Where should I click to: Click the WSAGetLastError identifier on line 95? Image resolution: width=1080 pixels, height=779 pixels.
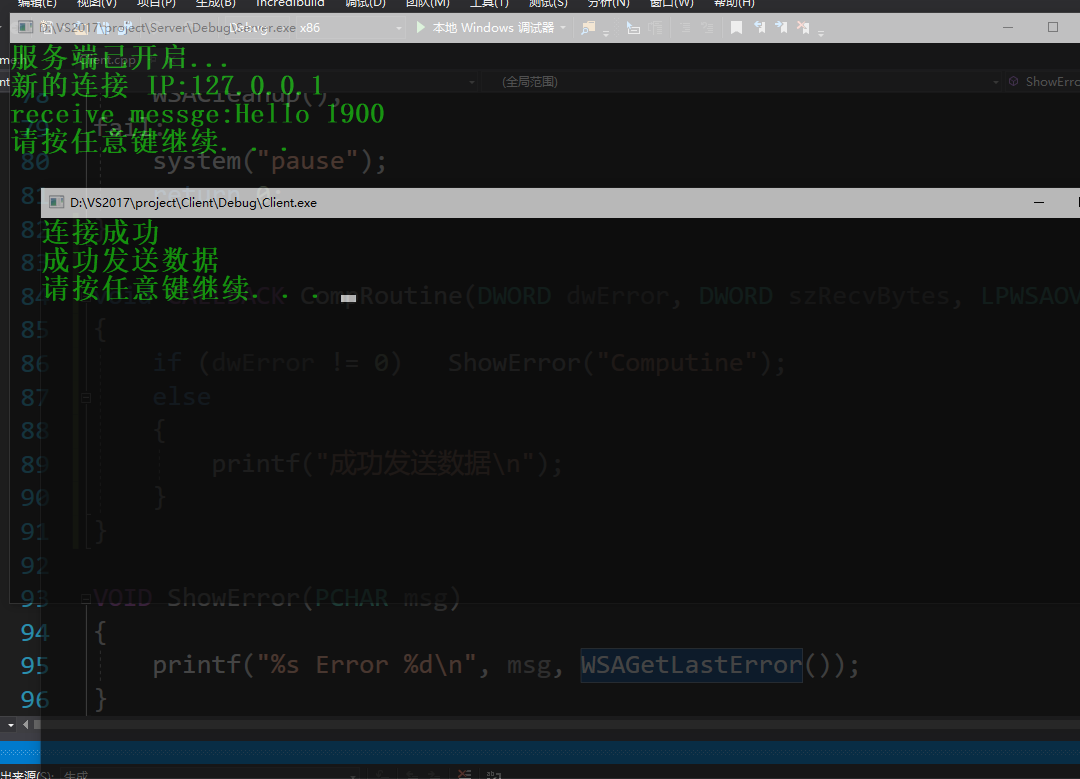692,665
